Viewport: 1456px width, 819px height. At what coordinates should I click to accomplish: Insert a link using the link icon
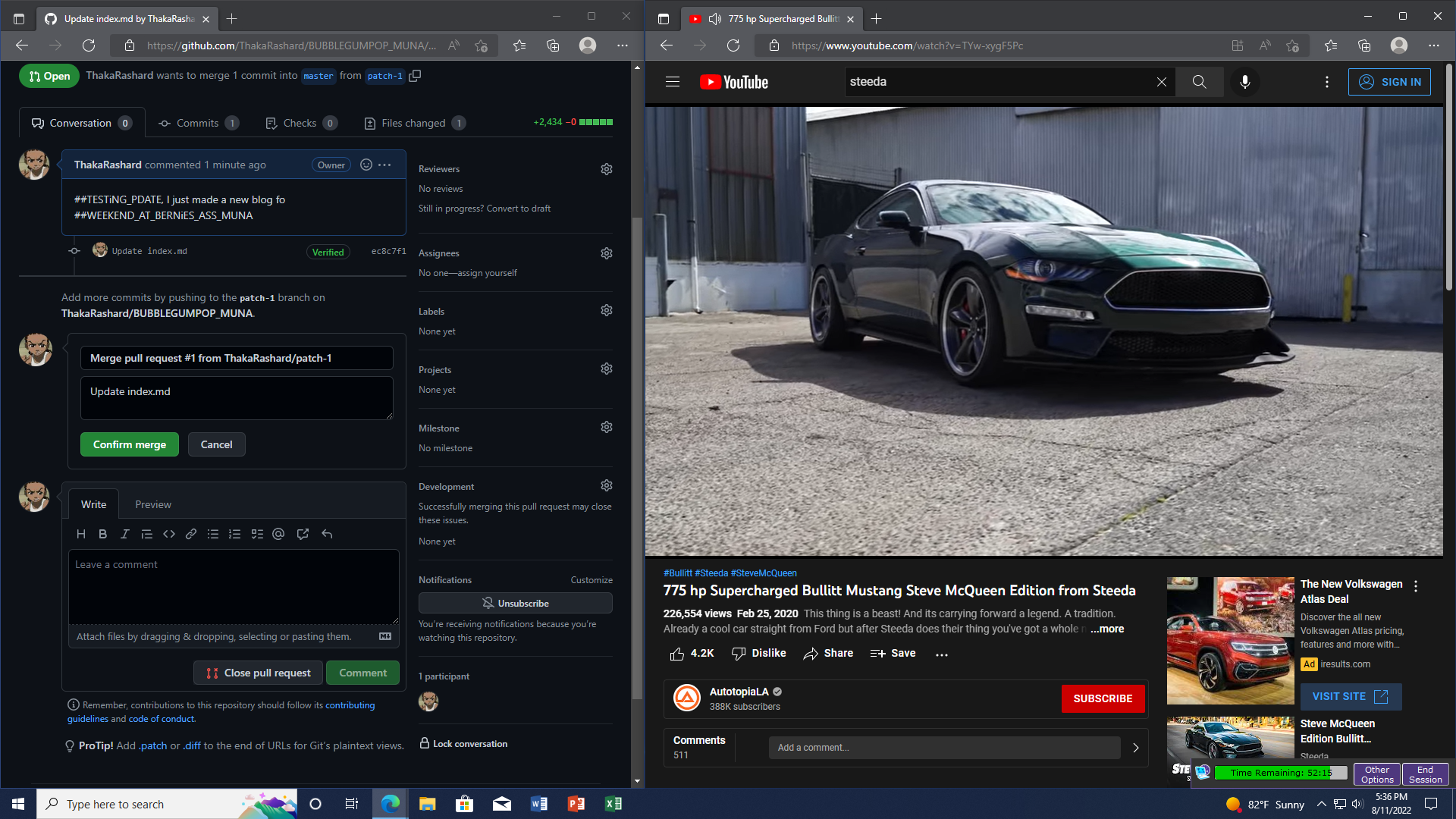pyautogui.click(x=191, y=534)
